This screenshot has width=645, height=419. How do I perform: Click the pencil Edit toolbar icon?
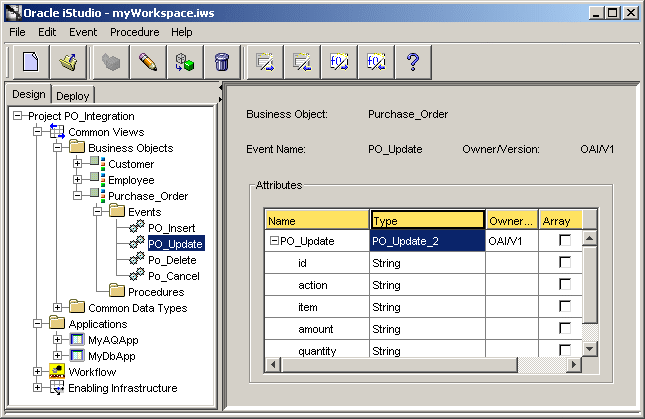pyautogui.click(x=148, y=62)
